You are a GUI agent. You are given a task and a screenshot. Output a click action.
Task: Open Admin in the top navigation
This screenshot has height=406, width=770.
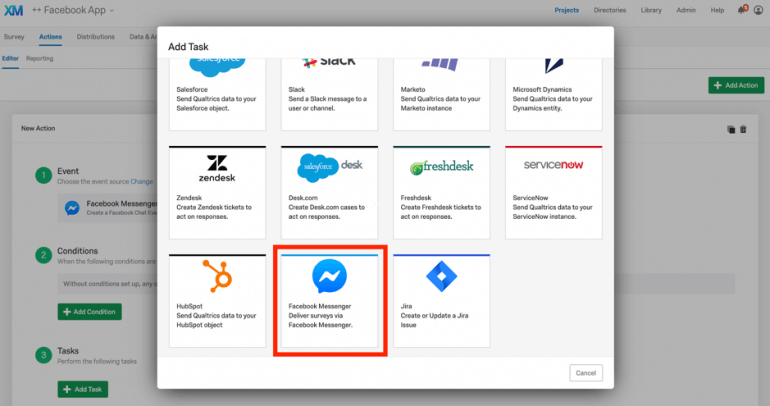[686, 10]
